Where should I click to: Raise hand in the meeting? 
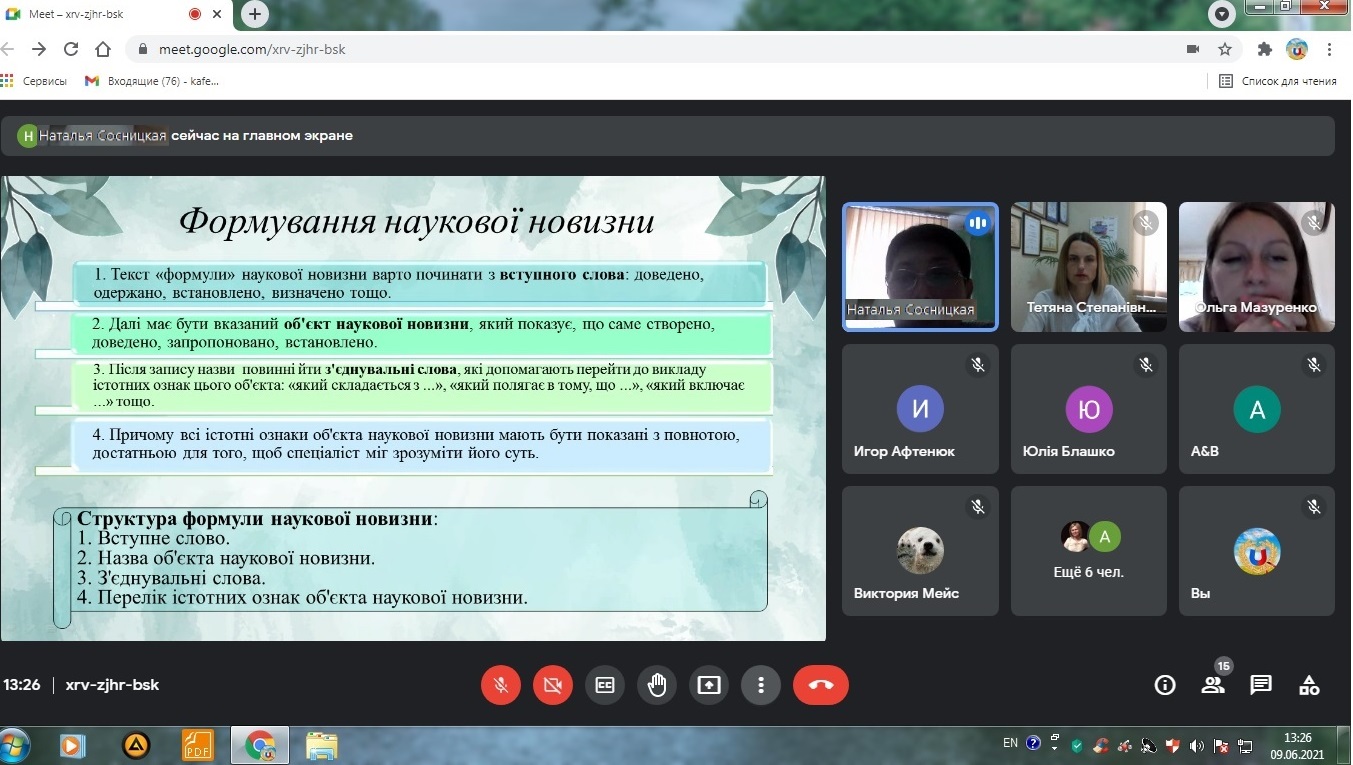(x=657, y=685)
